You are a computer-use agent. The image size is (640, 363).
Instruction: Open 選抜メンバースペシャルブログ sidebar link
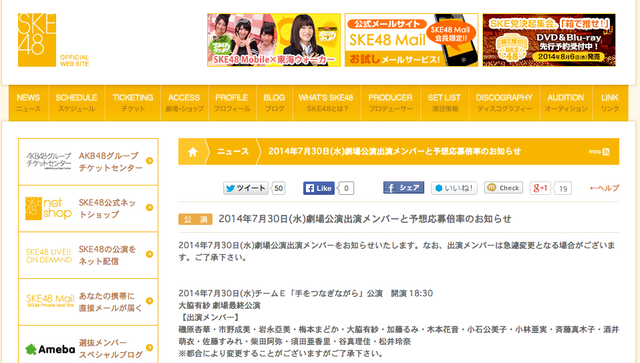(110, 348)
